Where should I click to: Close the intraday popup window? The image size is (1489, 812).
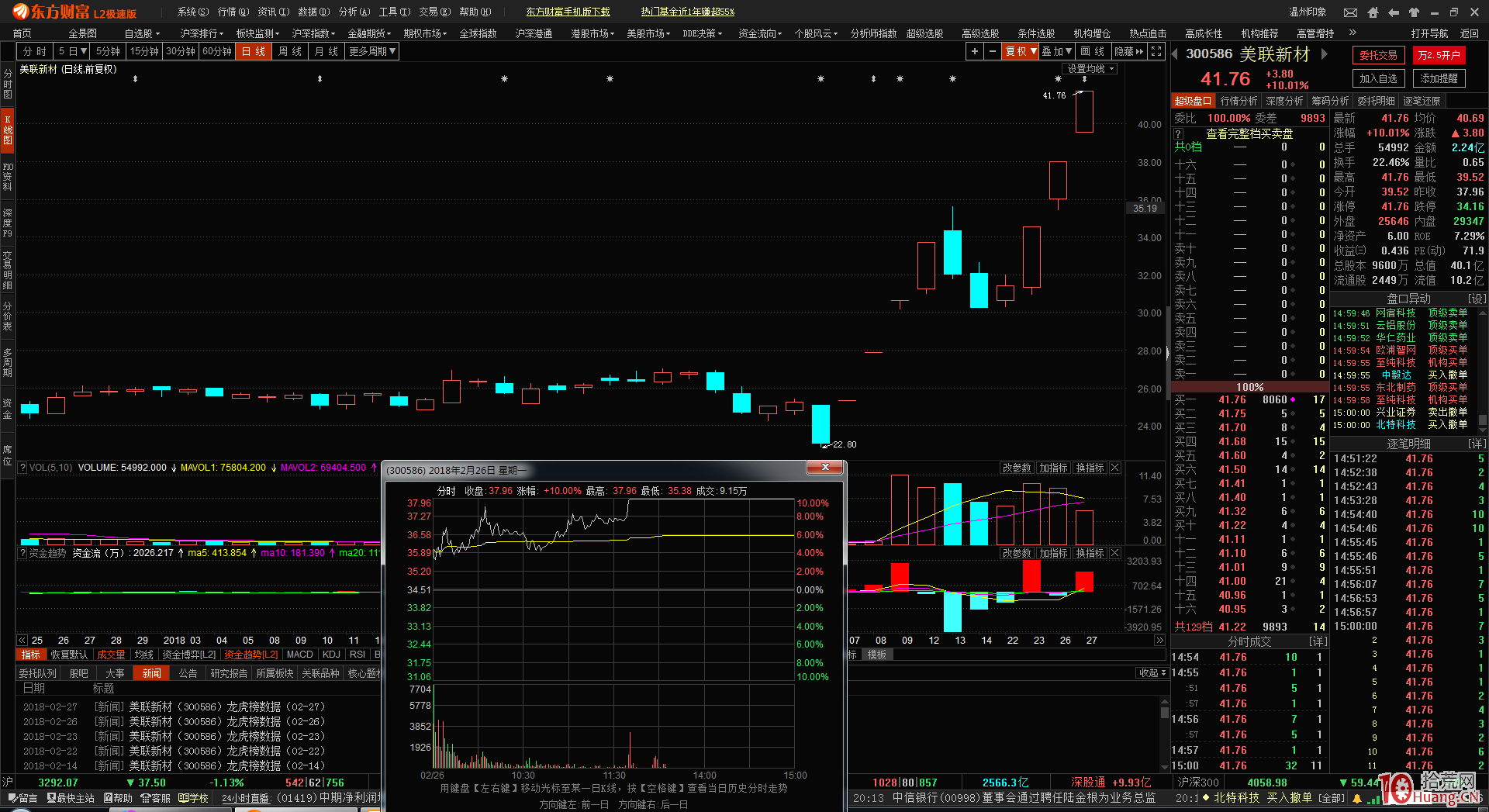[x=825, y=467]
